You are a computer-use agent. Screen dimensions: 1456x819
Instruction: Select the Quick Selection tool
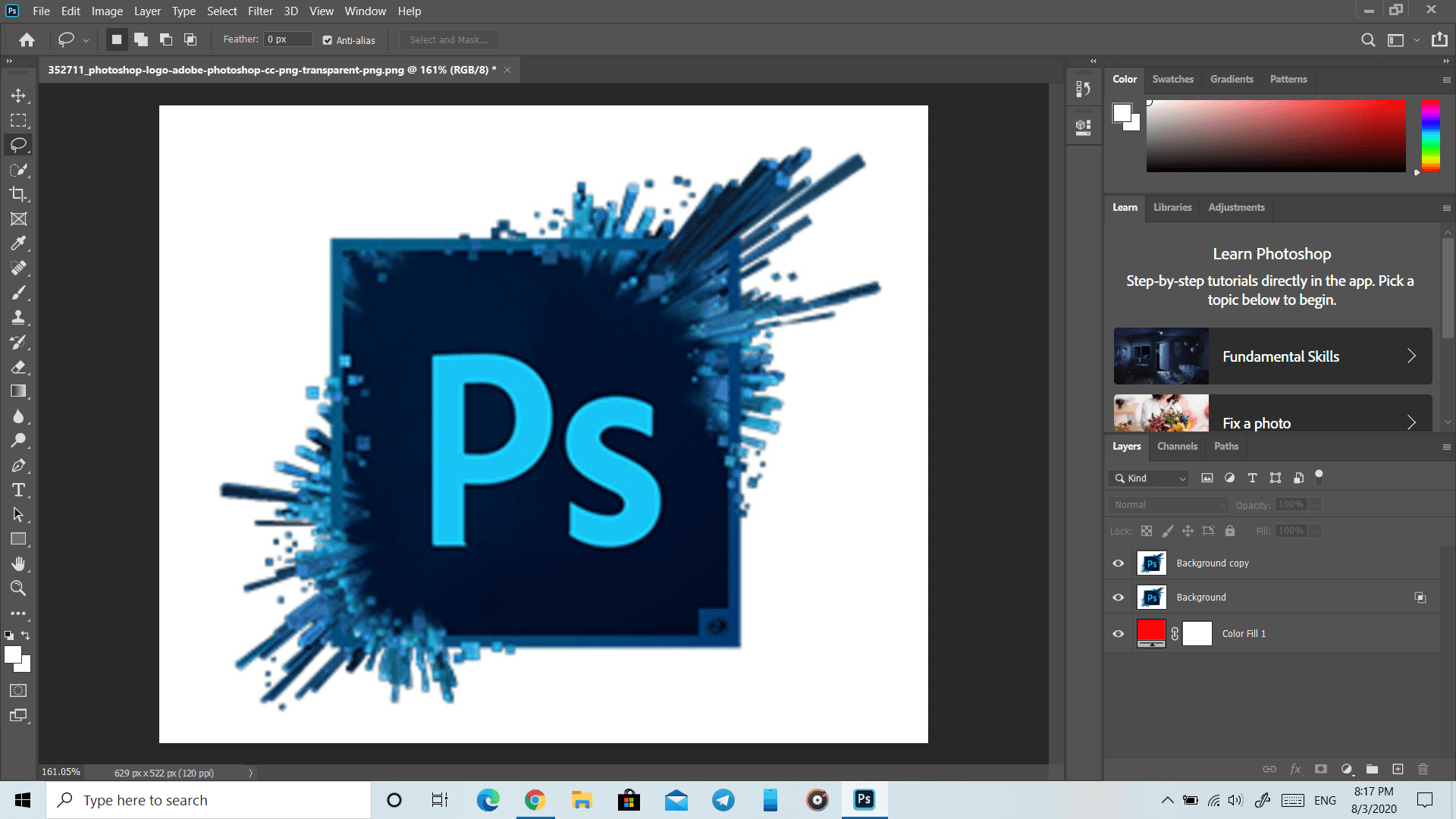tap(18, 170)
